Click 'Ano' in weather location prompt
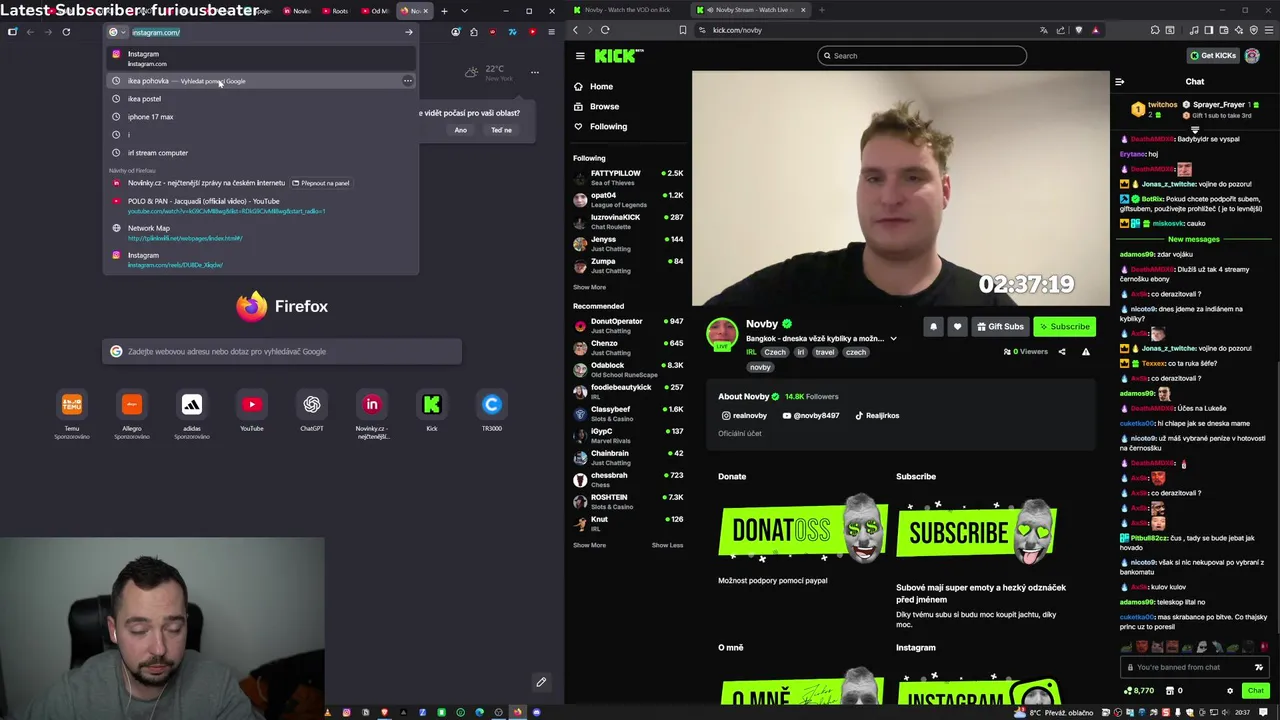1280x720 pixels. pos(460,130)
